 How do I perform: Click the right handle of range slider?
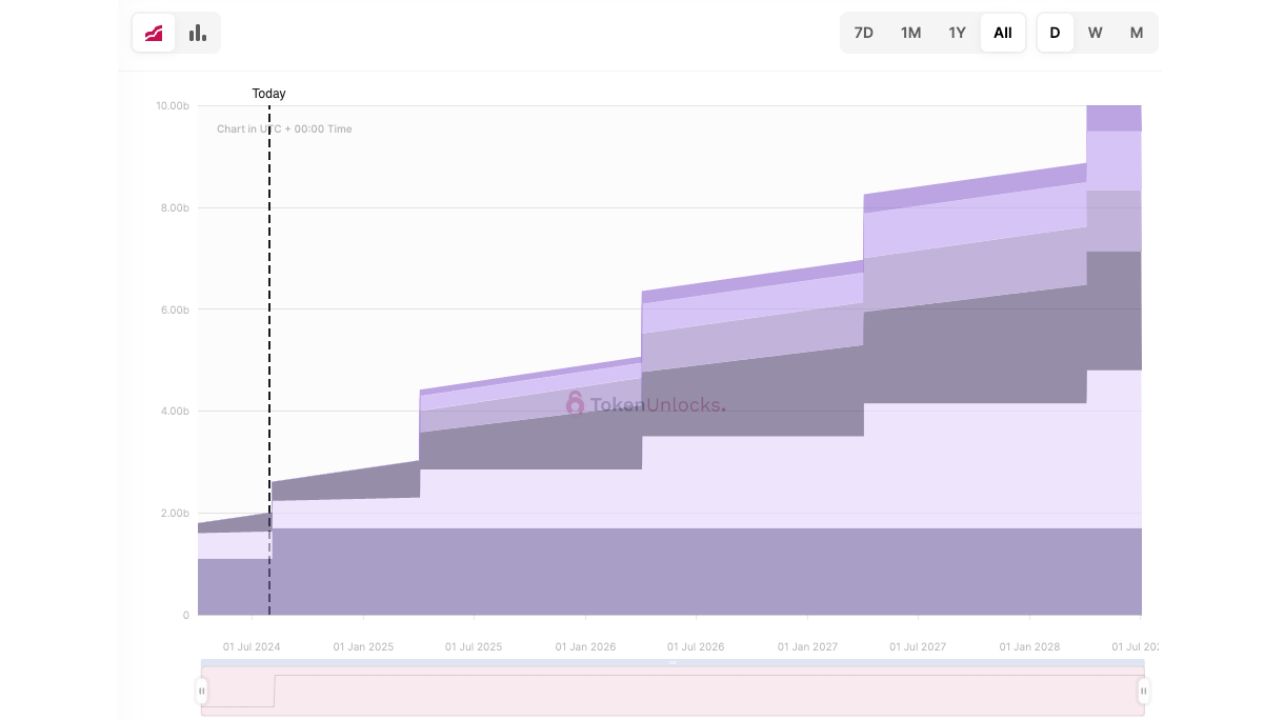pyautogui.click(x=1143, y=691)
